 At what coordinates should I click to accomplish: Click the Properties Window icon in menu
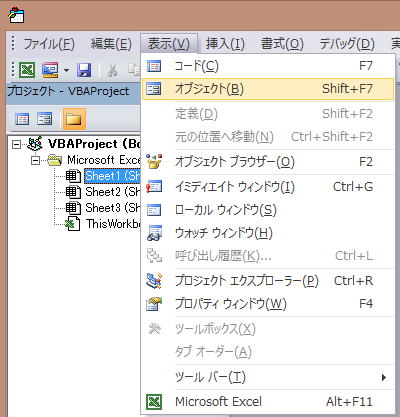[x=154, y=304]
